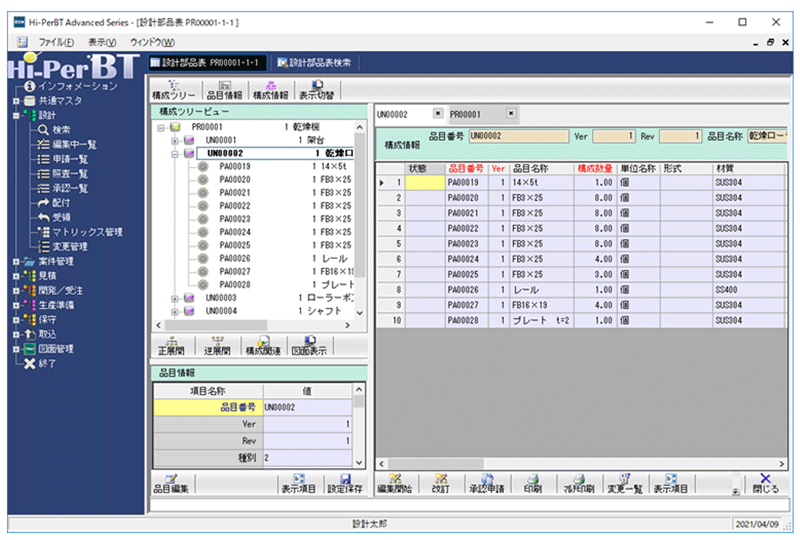Click the 改訂 revision icon

click(441, 483)
